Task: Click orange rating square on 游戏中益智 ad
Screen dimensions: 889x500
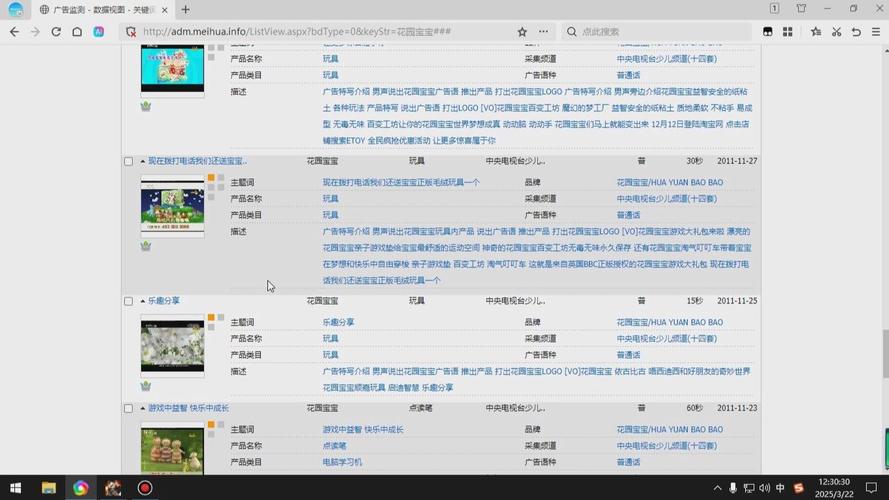Action: point(211,425)
